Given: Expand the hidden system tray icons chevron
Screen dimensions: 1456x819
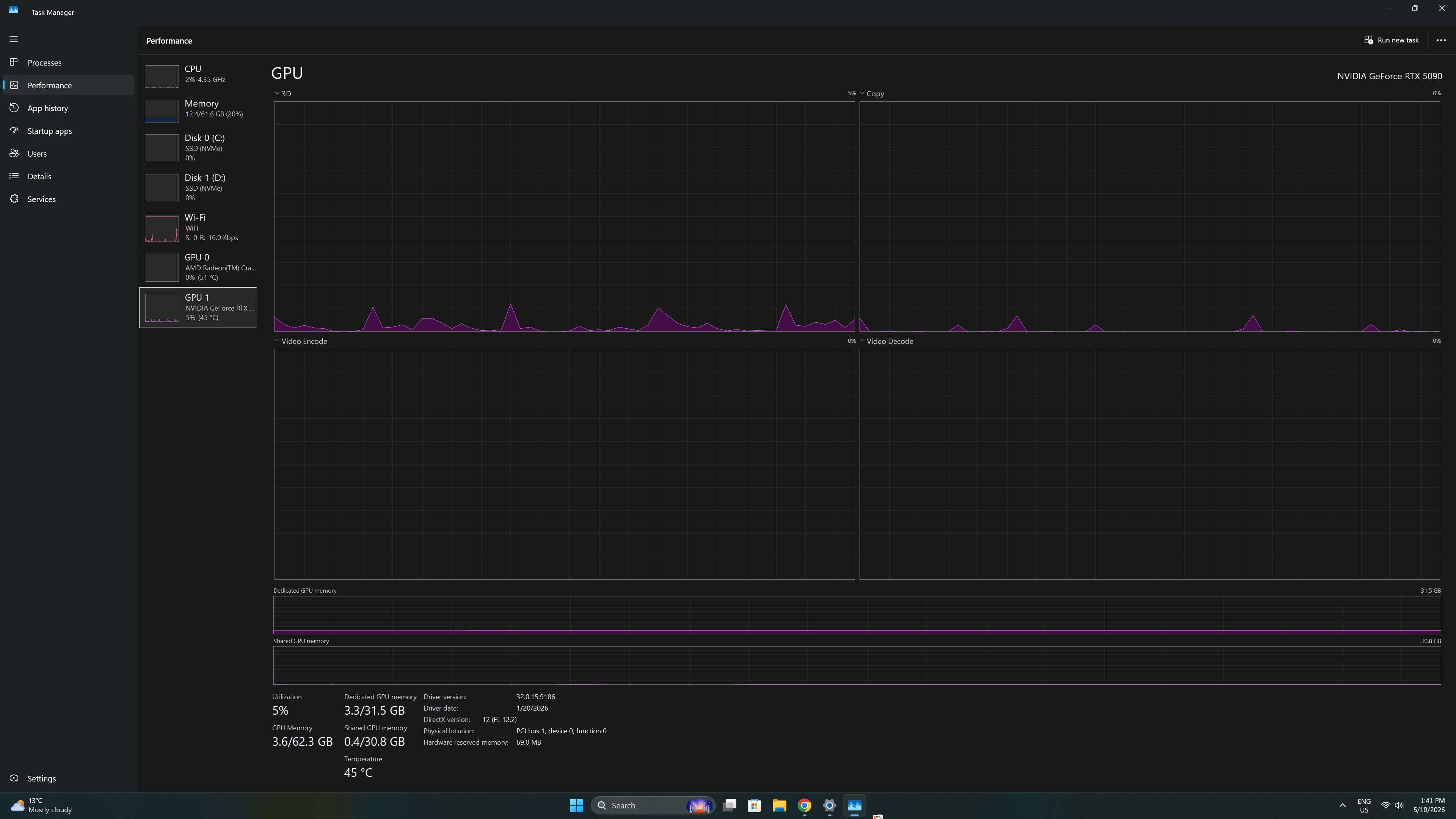Looking at the screenshot, I should coord(1342,805).
